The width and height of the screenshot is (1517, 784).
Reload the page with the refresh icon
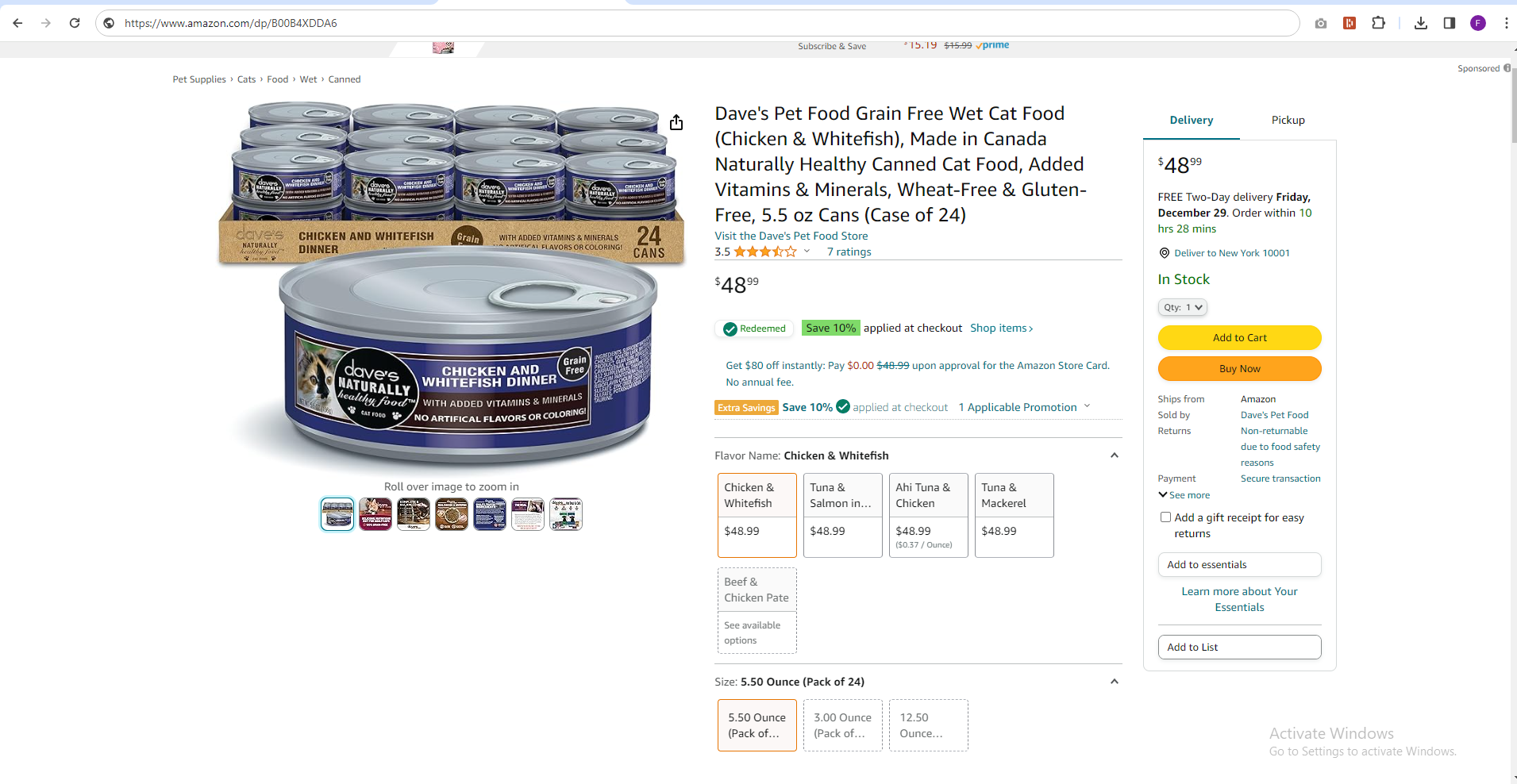[75, 23]
